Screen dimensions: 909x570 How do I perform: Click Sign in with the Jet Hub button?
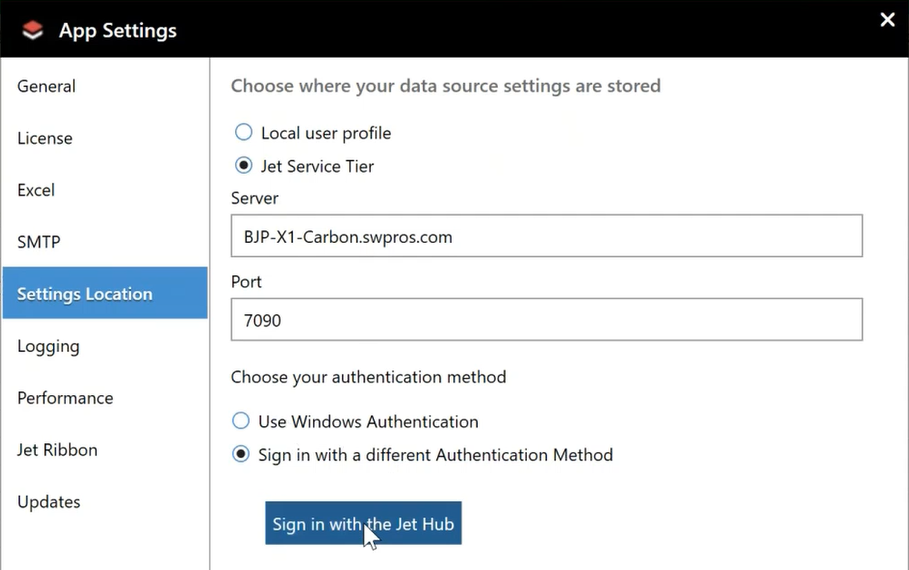point(363,523)
